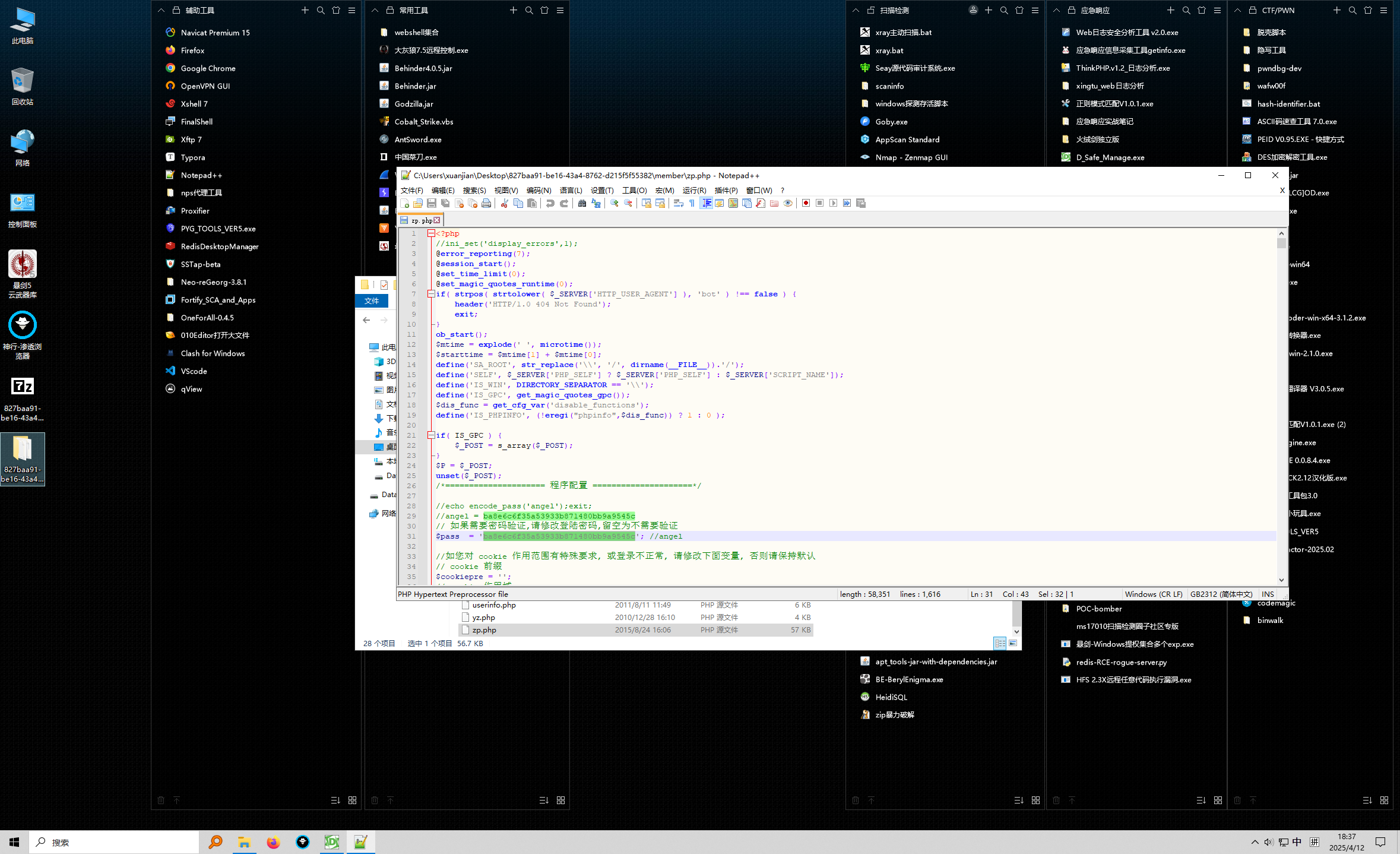Click the plus button on 扫描检测 panel header
The height and width of the screenshot is (854, 1400).
coord(988,10)
